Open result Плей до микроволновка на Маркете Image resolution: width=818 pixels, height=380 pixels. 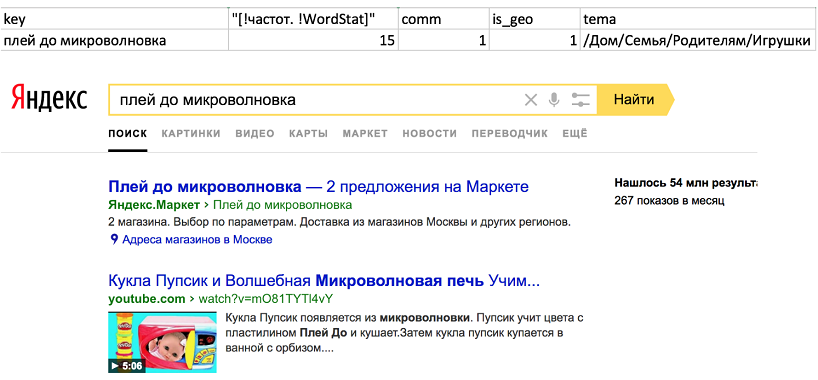[319, 186]
